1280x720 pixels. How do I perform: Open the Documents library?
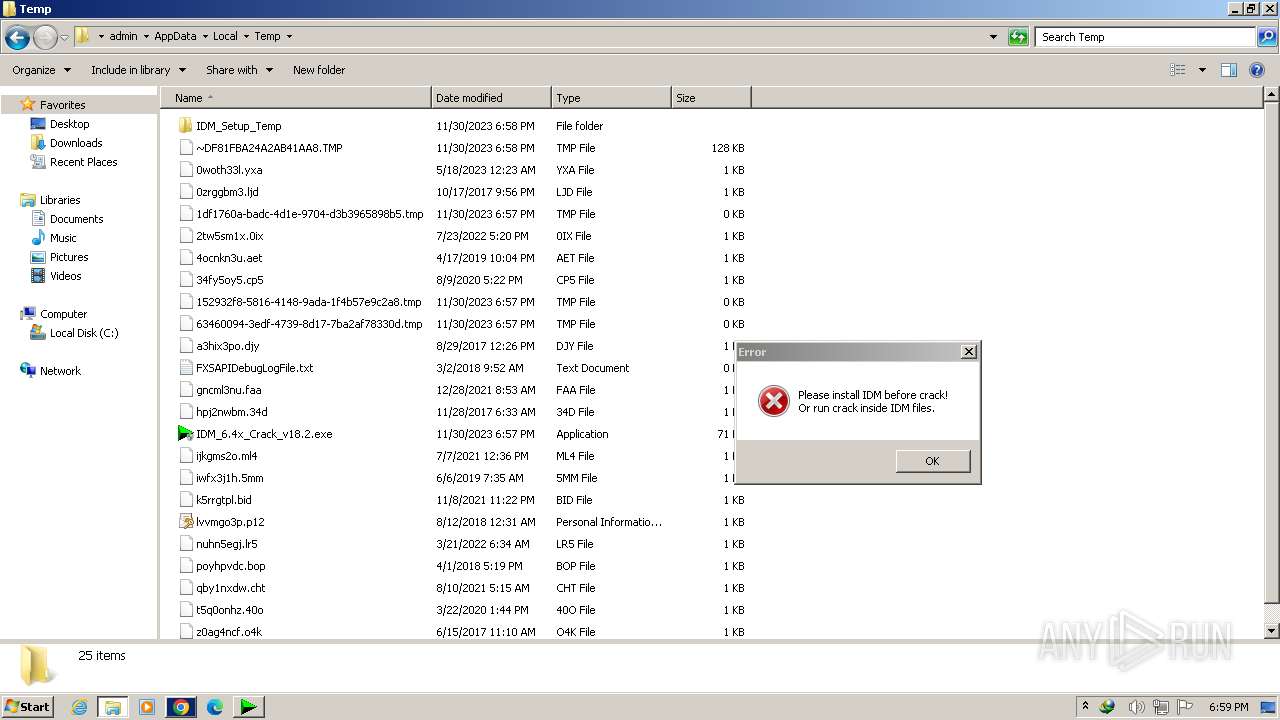[x=76, y=219]
